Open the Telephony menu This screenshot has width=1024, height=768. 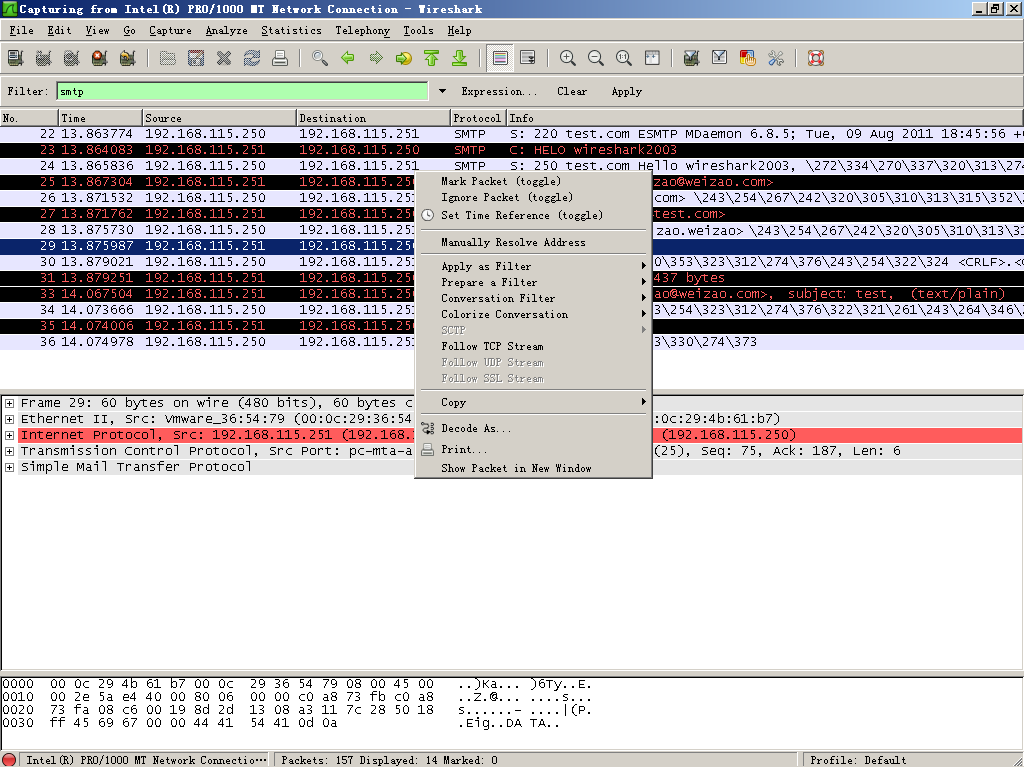(x=362, y=31)
